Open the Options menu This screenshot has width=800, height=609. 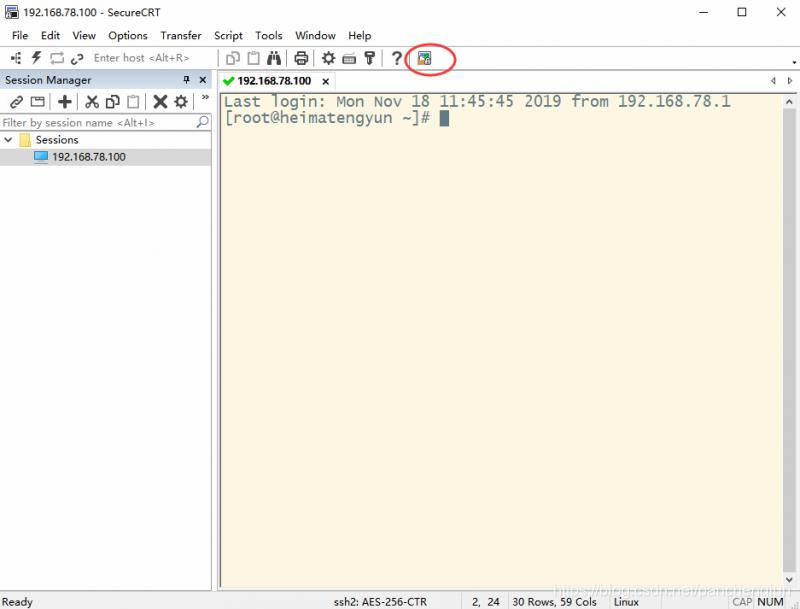coord(128,36)
